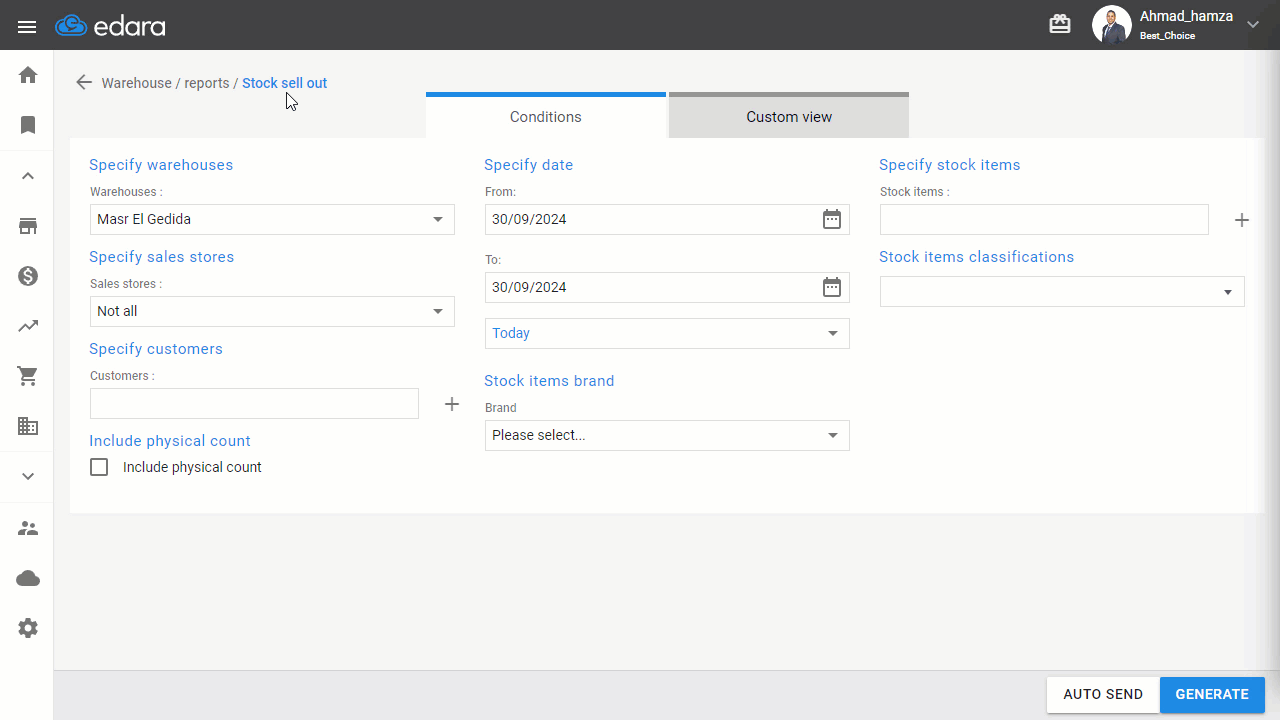Viewport: 1280px width, 720px height.
Task: Click the To date field
Action: [x=667, y=287]
